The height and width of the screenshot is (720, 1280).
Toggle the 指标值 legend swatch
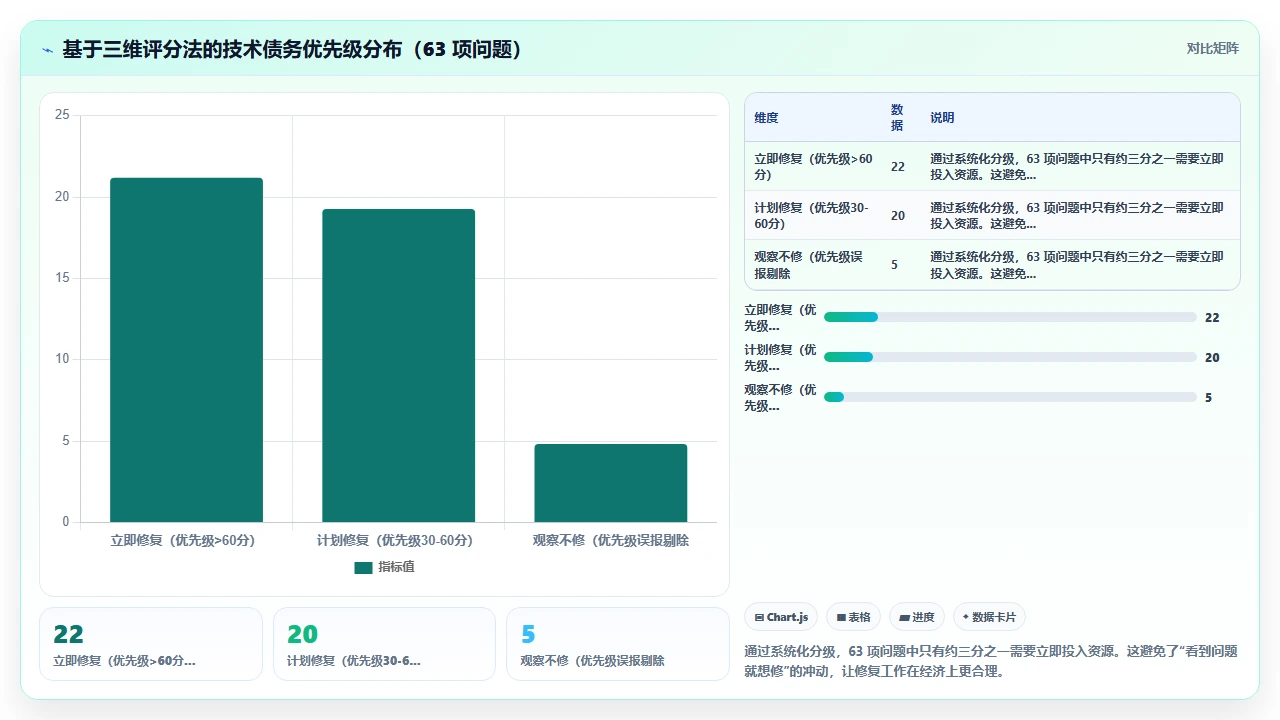pyautogui.click(x=363, y=567)
